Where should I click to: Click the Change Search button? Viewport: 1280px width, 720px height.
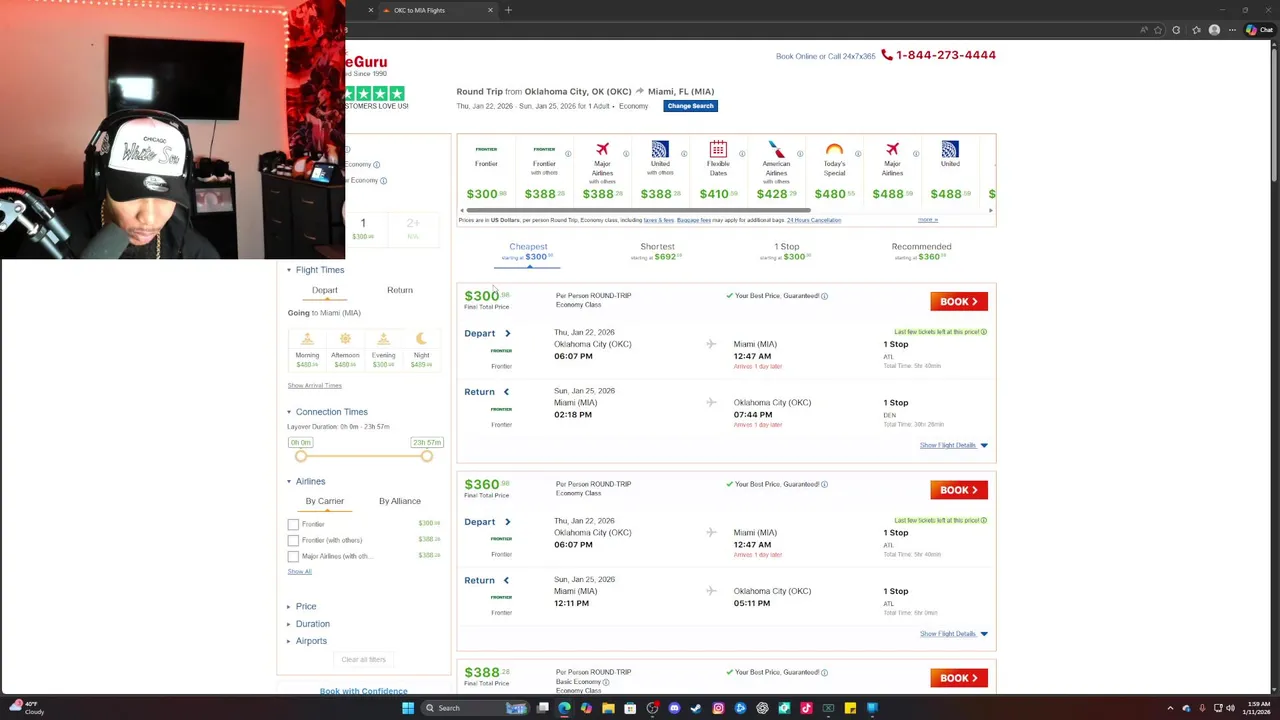pyautogui.click(x=690, y=106)
